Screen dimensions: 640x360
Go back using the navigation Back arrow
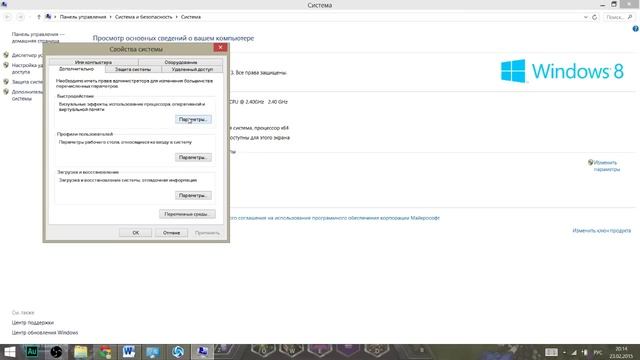7,17
